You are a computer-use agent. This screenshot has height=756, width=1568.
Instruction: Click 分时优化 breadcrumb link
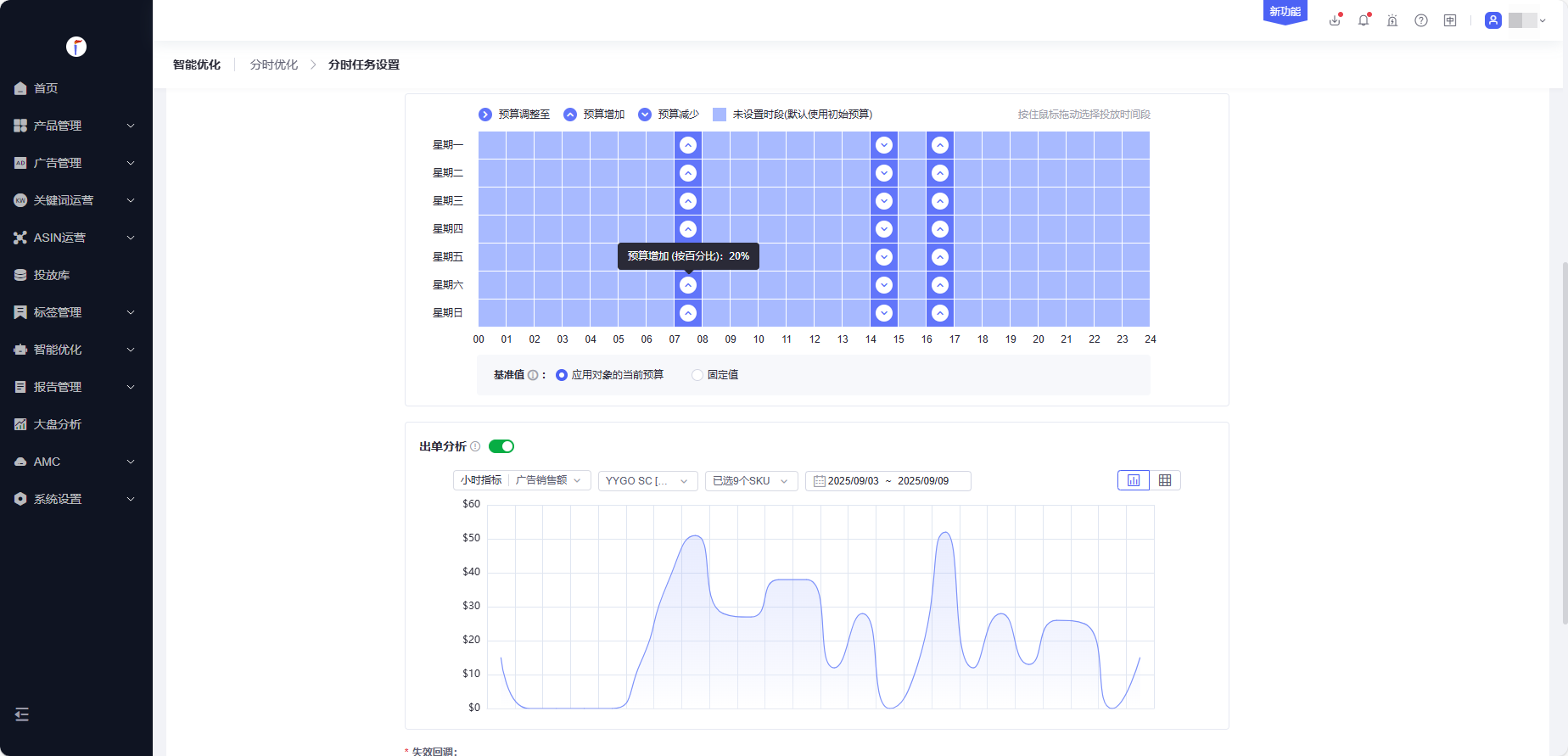274,64
